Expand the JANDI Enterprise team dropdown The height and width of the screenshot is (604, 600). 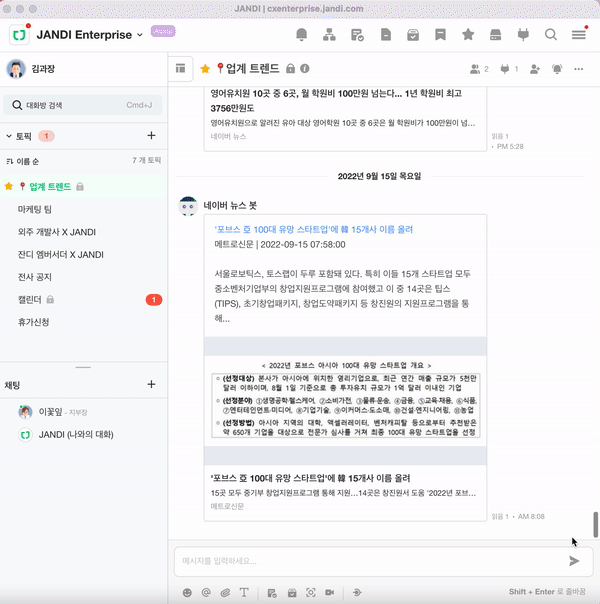[x=139, y=35]
